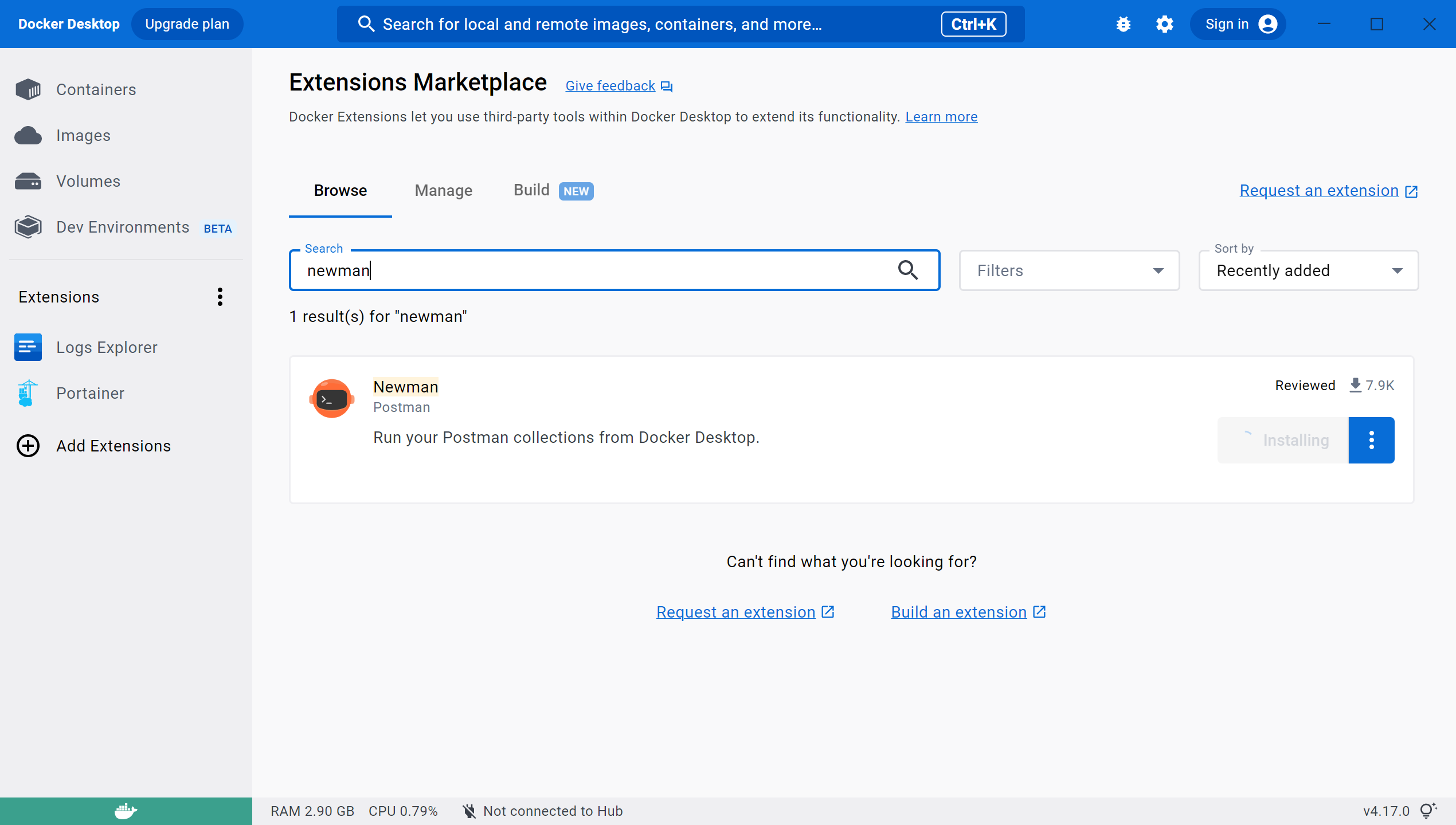Open Volumes drive icon in sidebar
Viewport: 1456px width, 825px height.
coord(28,182)
